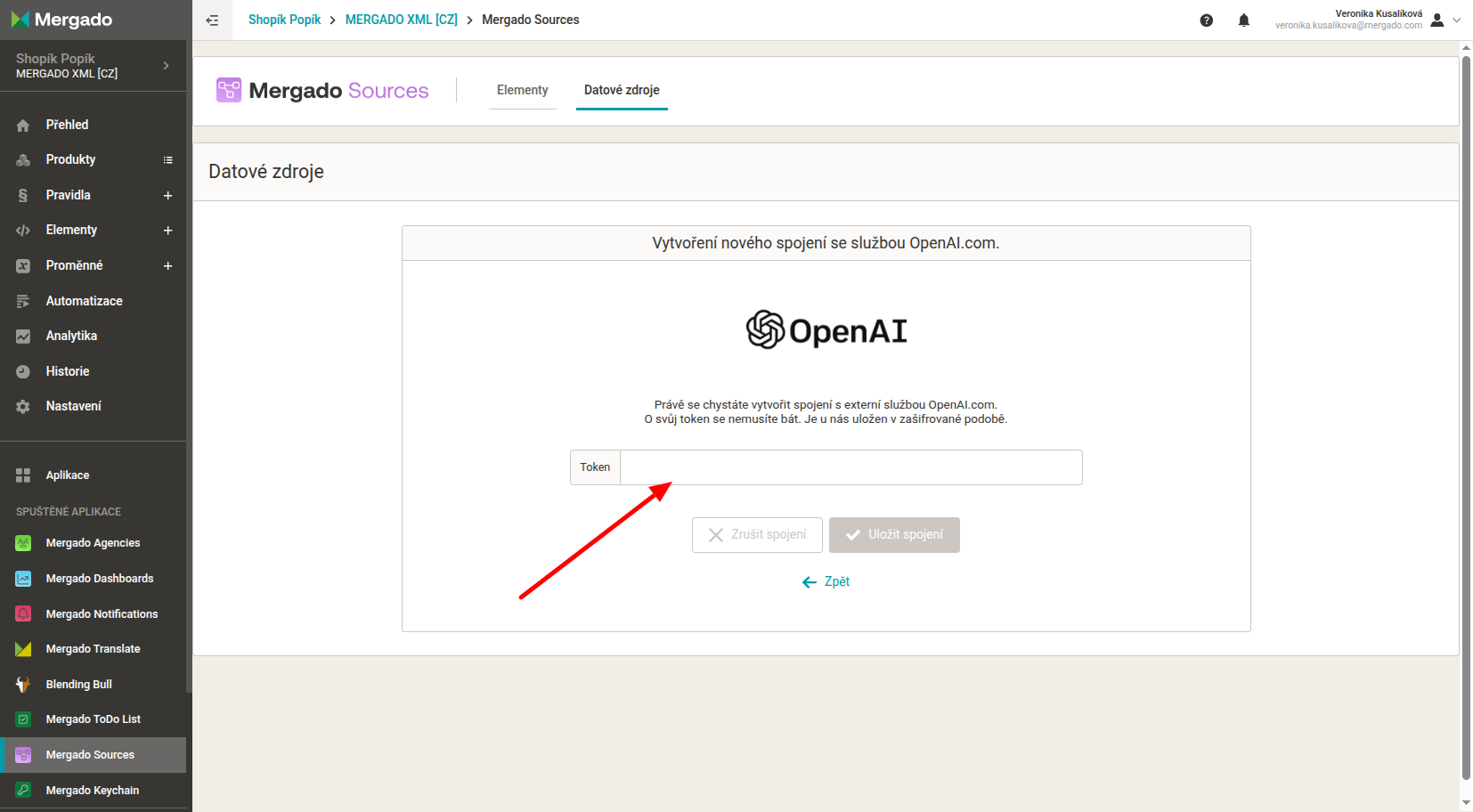Click the Mergado Keychain app icon
1473x812 pixels.
23,791
